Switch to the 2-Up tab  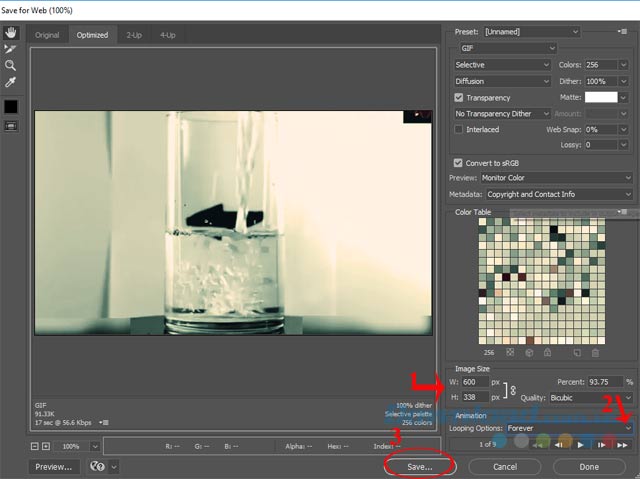pos(134,35)
